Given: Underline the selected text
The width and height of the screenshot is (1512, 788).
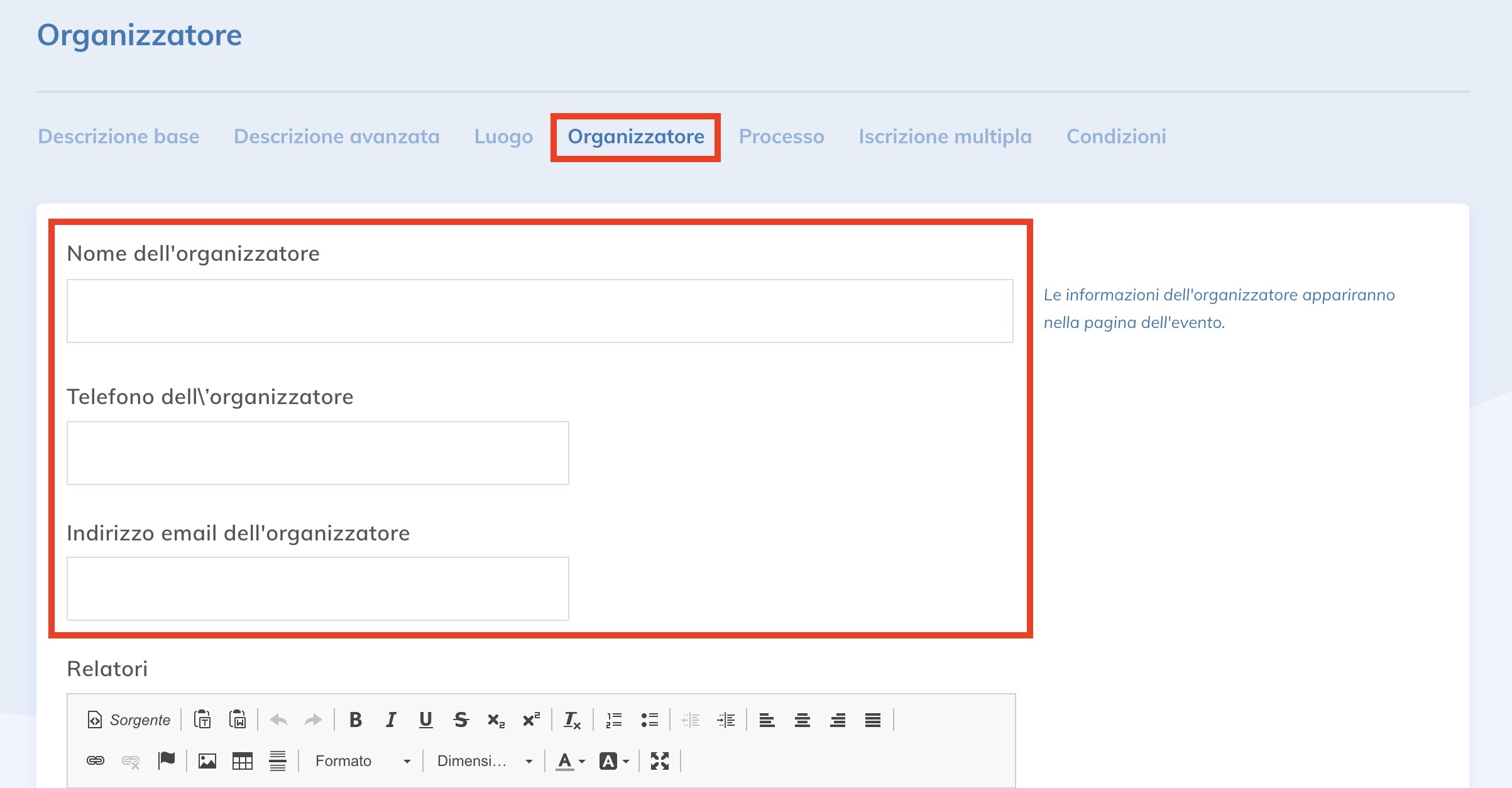Looking at the screenshot, I should pyautogui.click(x=426, y=720).
